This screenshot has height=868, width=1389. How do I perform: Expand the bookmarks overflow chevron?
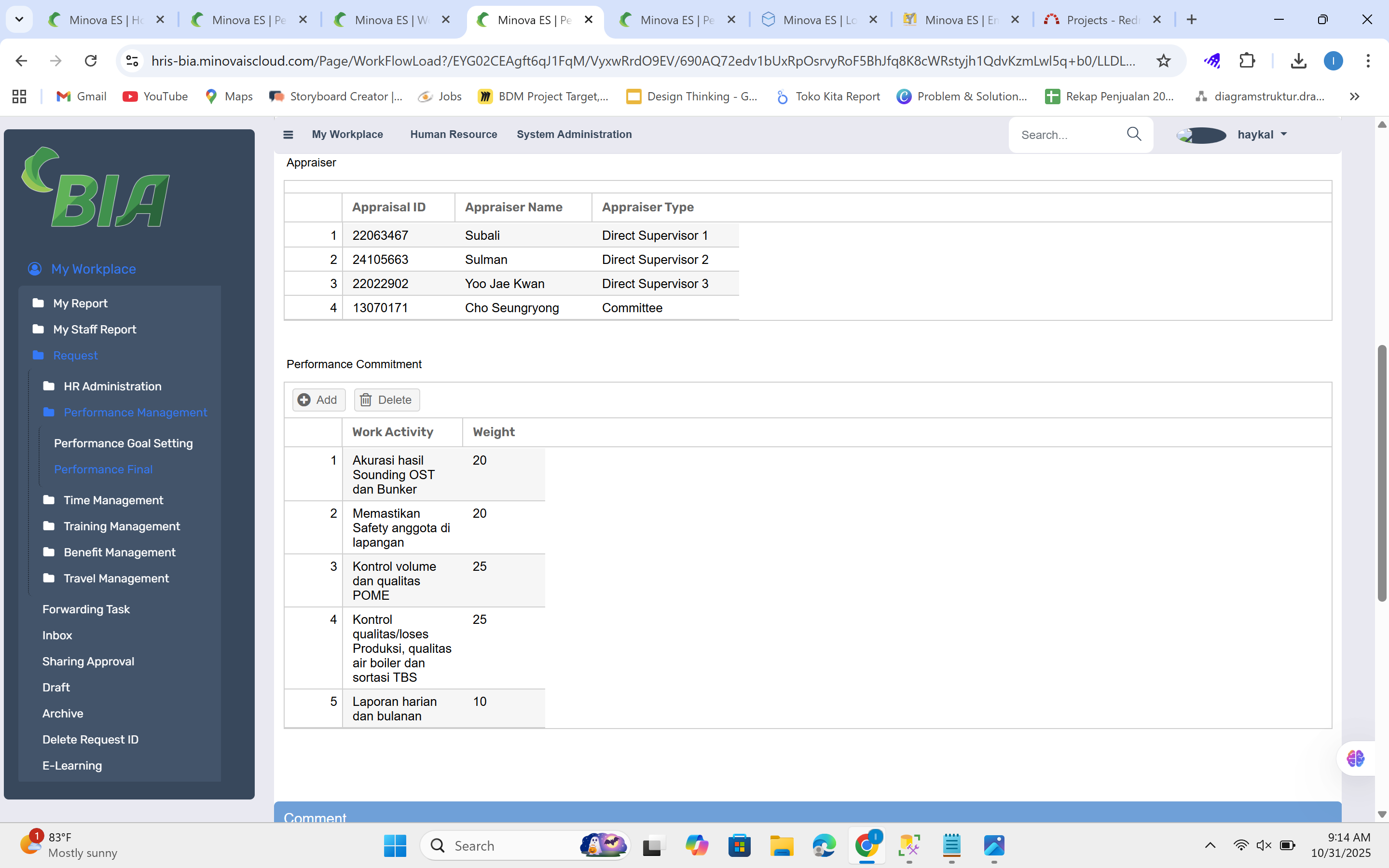point(1355,96)
